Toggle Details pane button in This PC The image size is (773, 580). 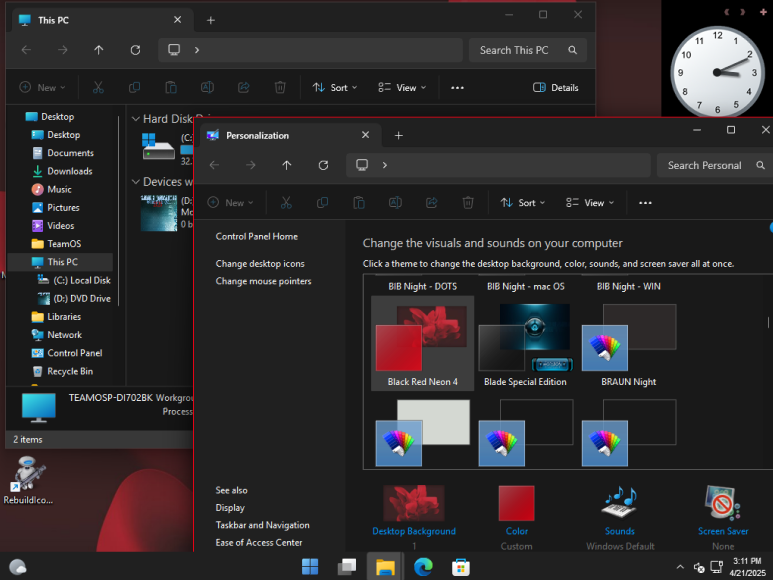pos(555,87)
